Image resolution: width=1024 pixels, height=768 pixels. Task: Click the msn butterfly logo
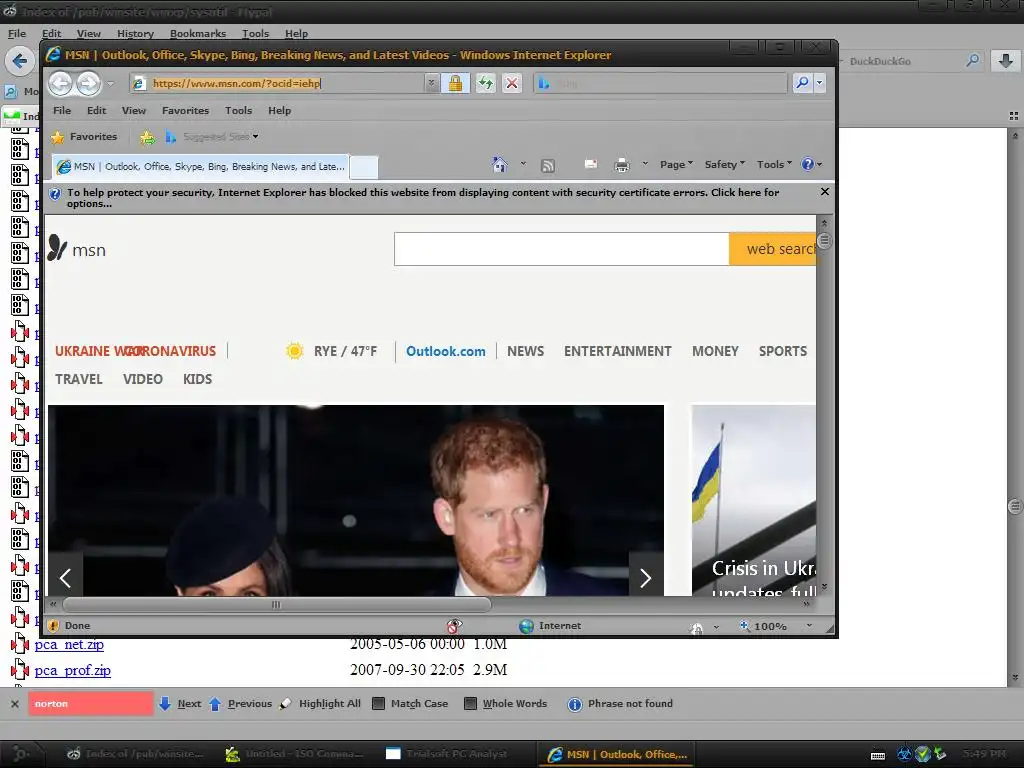click(76, 248)
